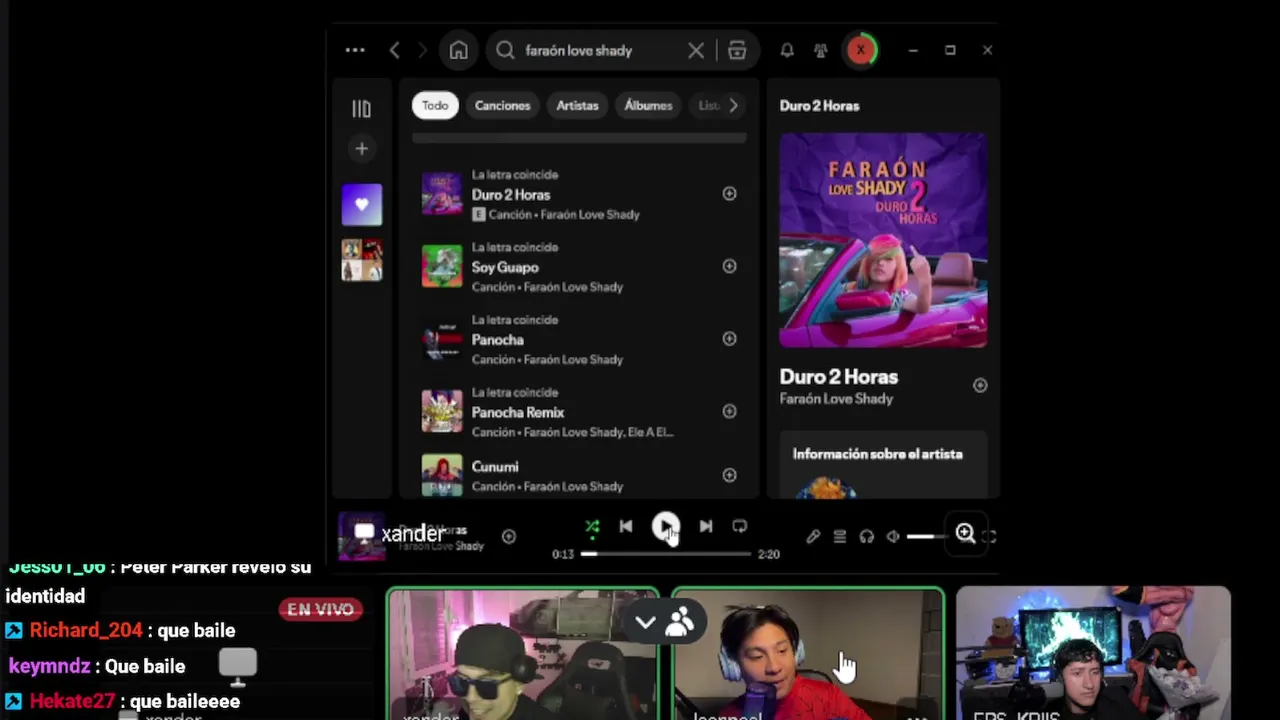Open connect-to-device headphones icon
1280x720 pixels.
click(867, 537)
